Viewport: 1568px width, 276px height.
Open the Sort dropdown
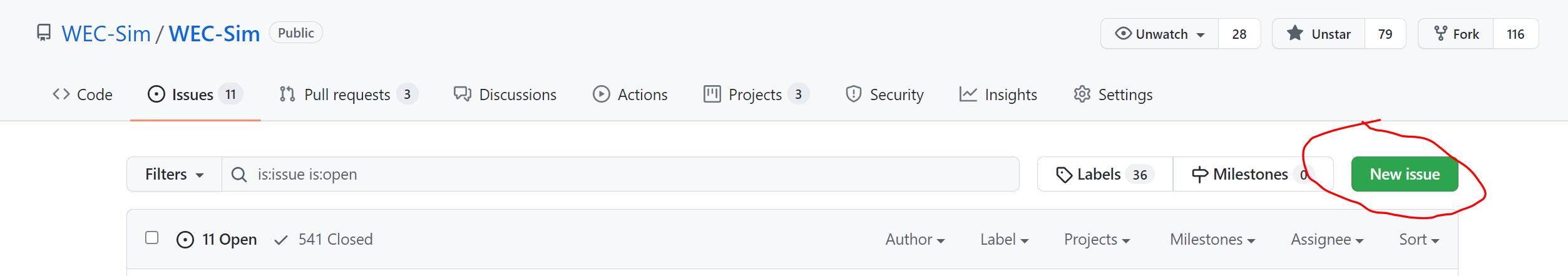click(1418, 240)
